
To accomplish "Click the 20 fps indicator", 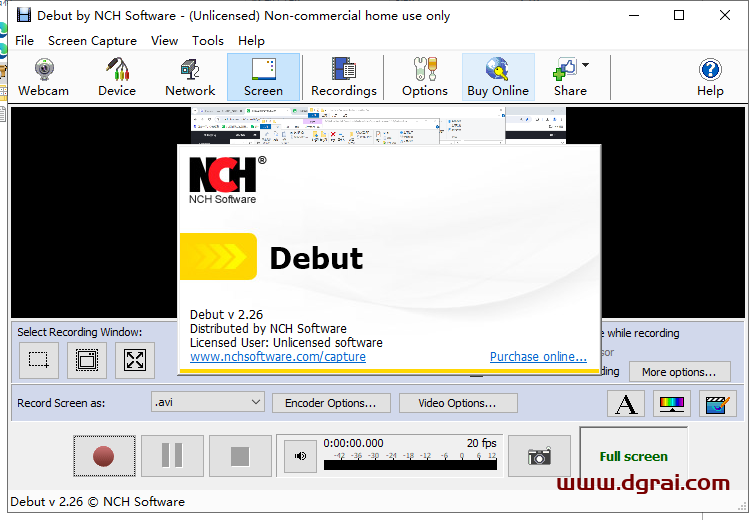I will tap(481, 443).
